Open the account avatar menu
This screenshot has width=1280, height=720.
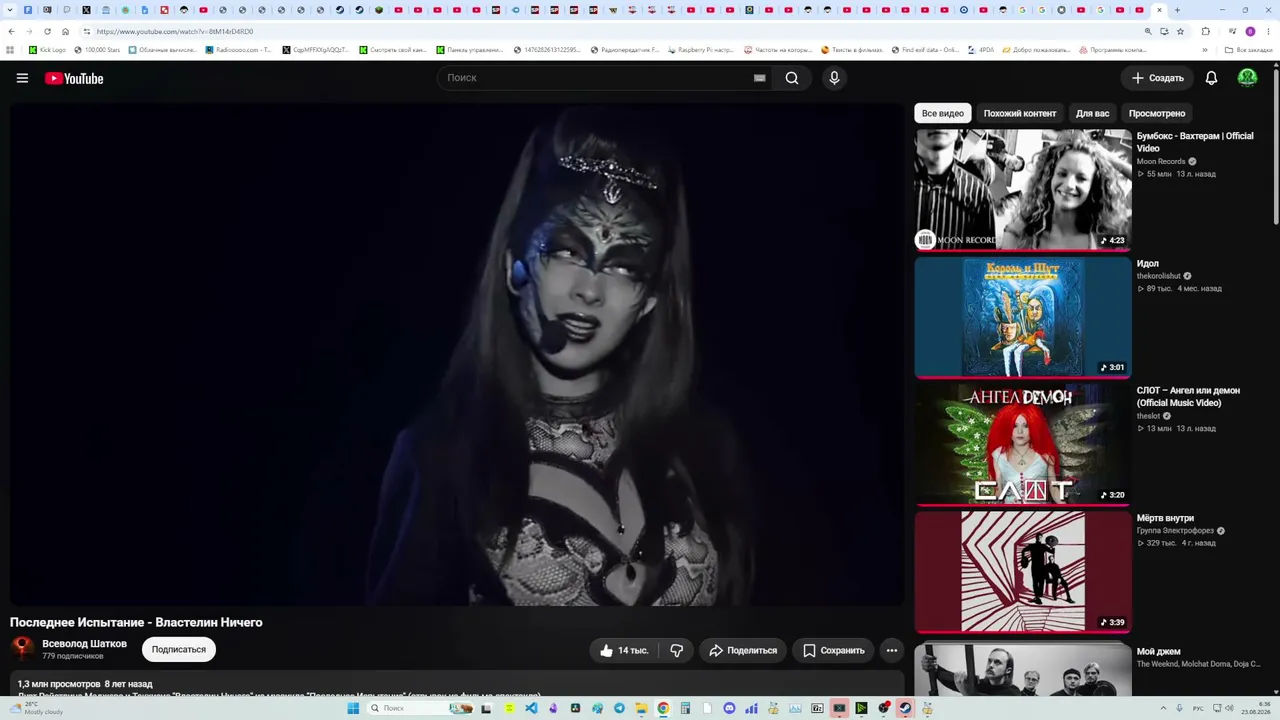pyautogui.click(x=1247, y=78)
